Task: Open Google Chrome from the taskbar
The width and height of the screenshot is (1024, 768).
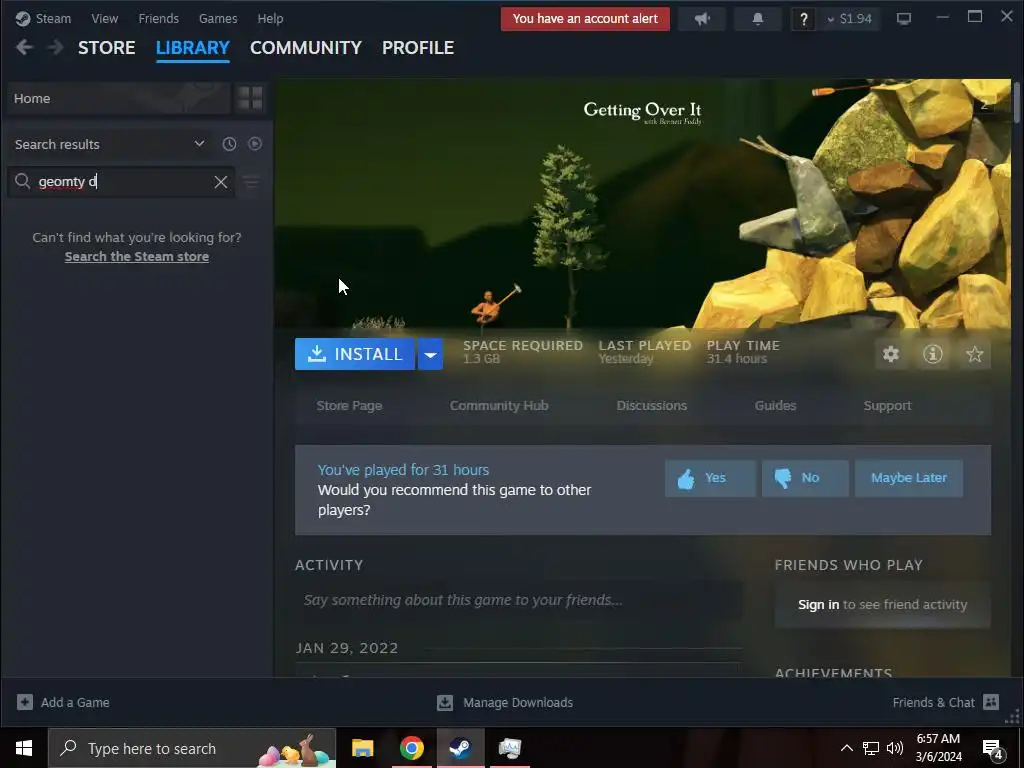Action: tap(411, 748)
